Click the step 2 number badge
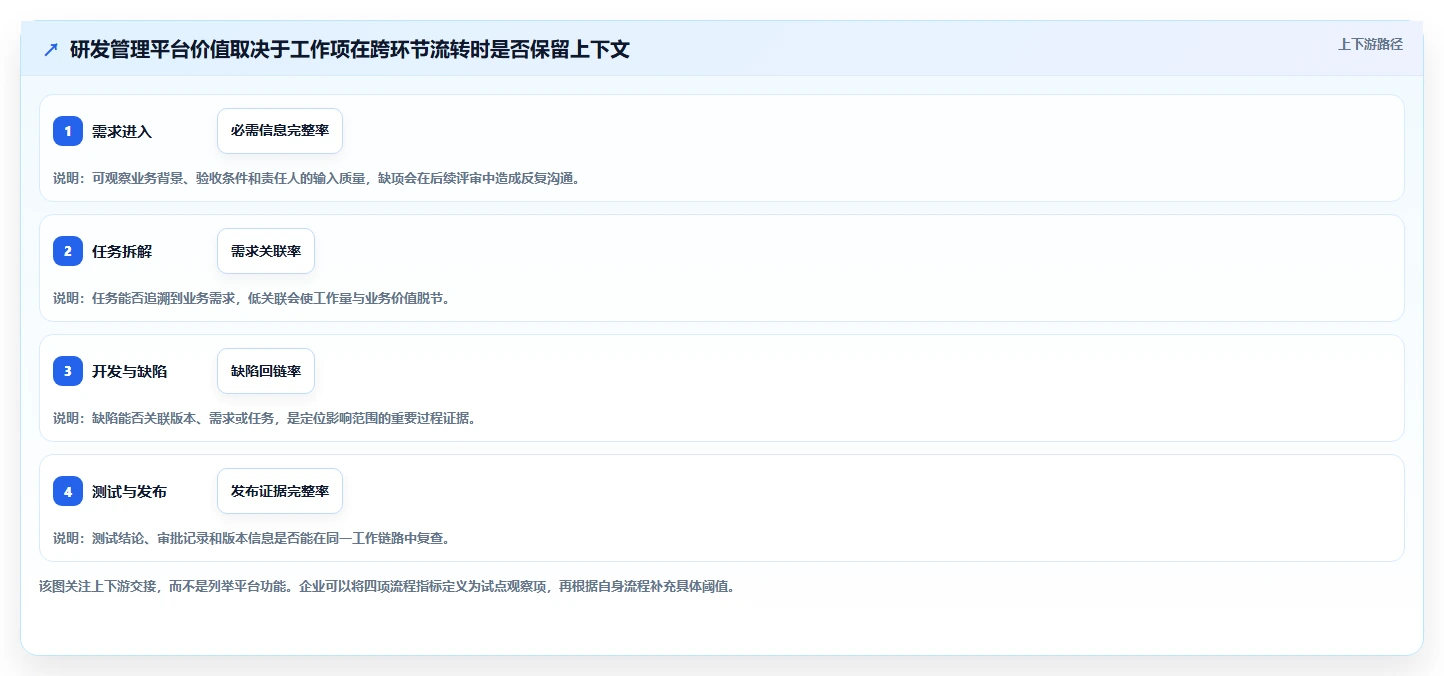Screen dimensions: 1444x676 68,251
